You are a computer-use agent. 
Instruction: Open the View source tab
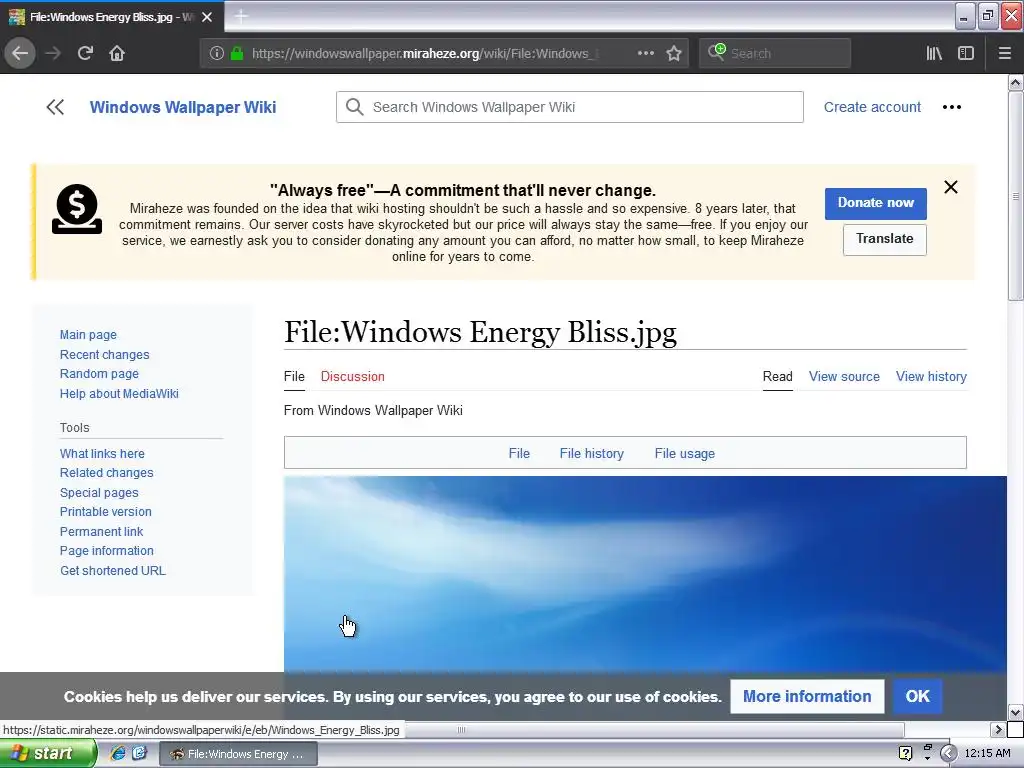click(x=844, y=376)
